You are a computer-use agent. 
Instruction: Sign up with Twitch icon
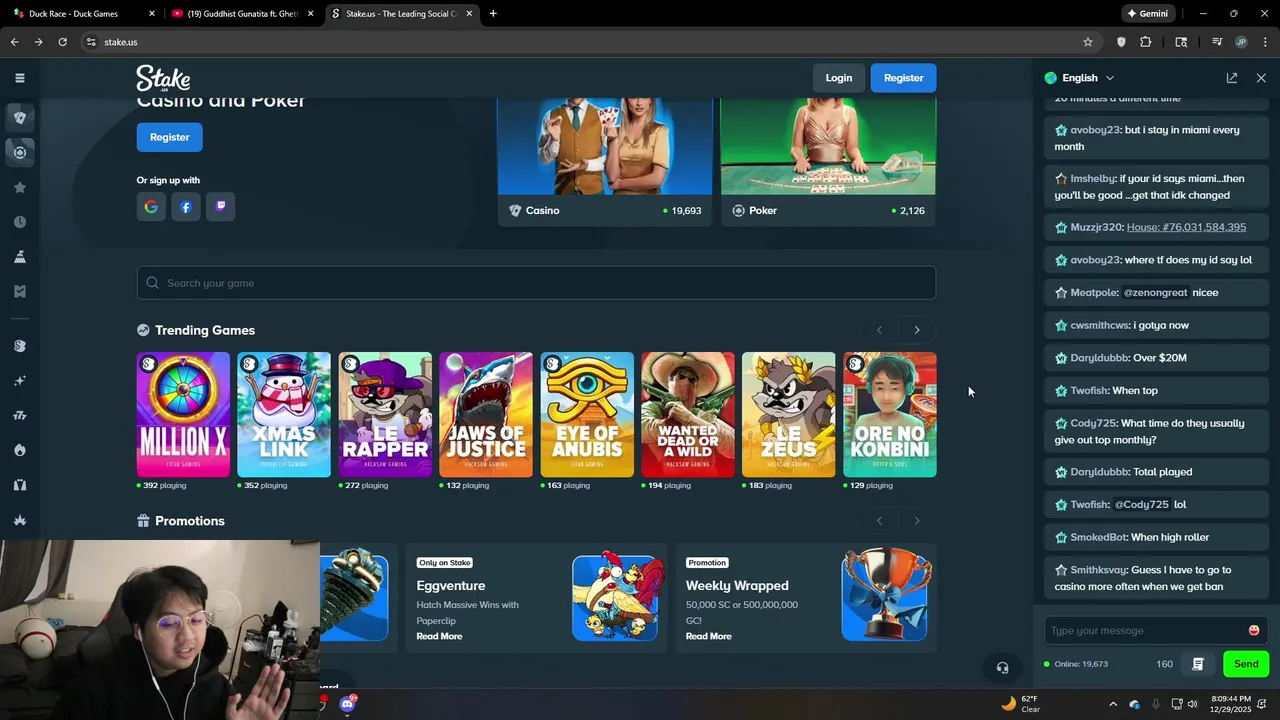click(220, 207)
